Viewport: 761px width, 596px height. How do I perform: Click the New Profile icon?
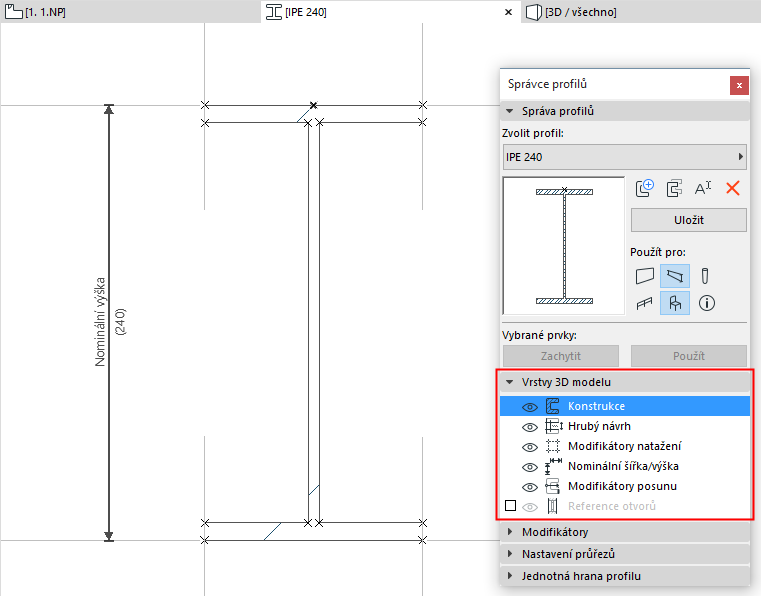[645, 188]
